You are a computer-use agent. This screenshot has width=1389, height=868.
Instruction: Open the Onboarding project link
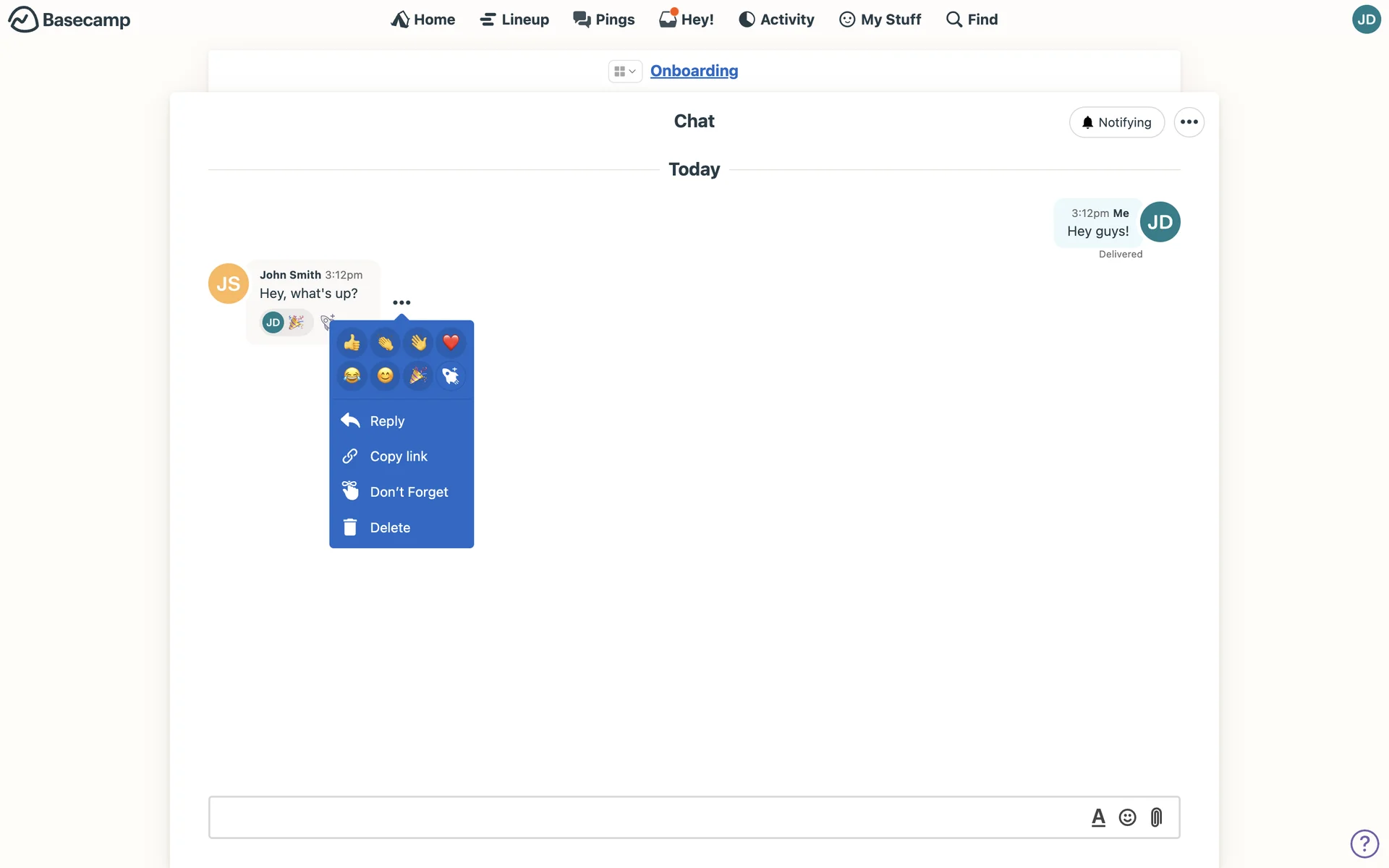pyautogui.click(x=694, y=71)
